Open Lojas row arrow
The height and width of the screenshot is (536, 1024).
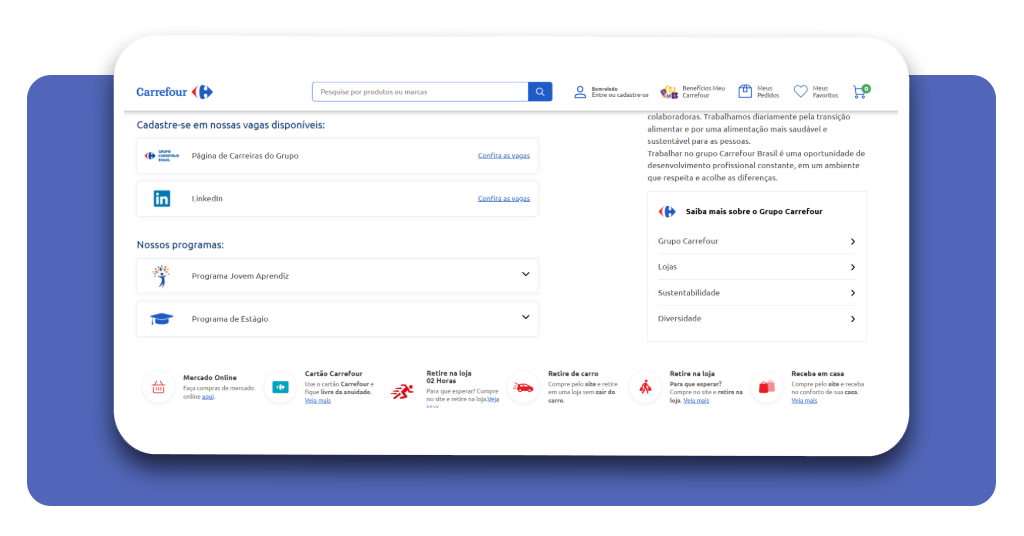click(853, 267)
